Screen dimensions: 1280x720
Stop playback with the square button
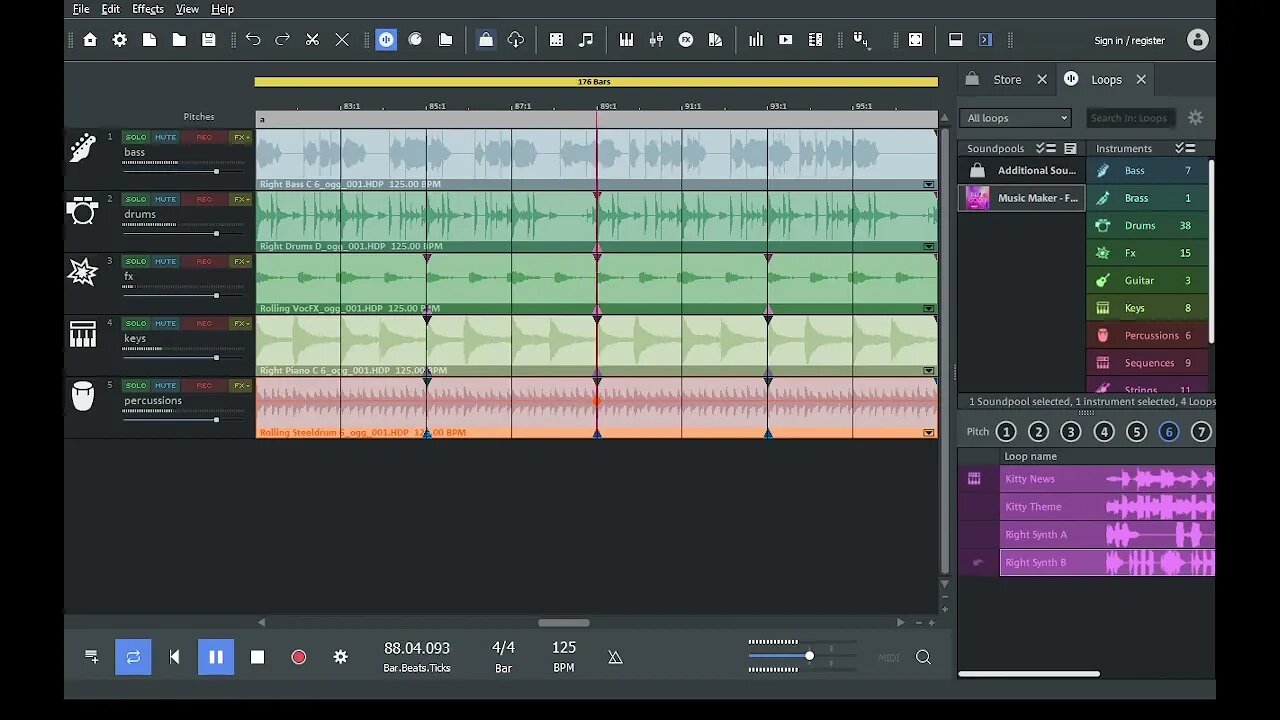[257, 657]
